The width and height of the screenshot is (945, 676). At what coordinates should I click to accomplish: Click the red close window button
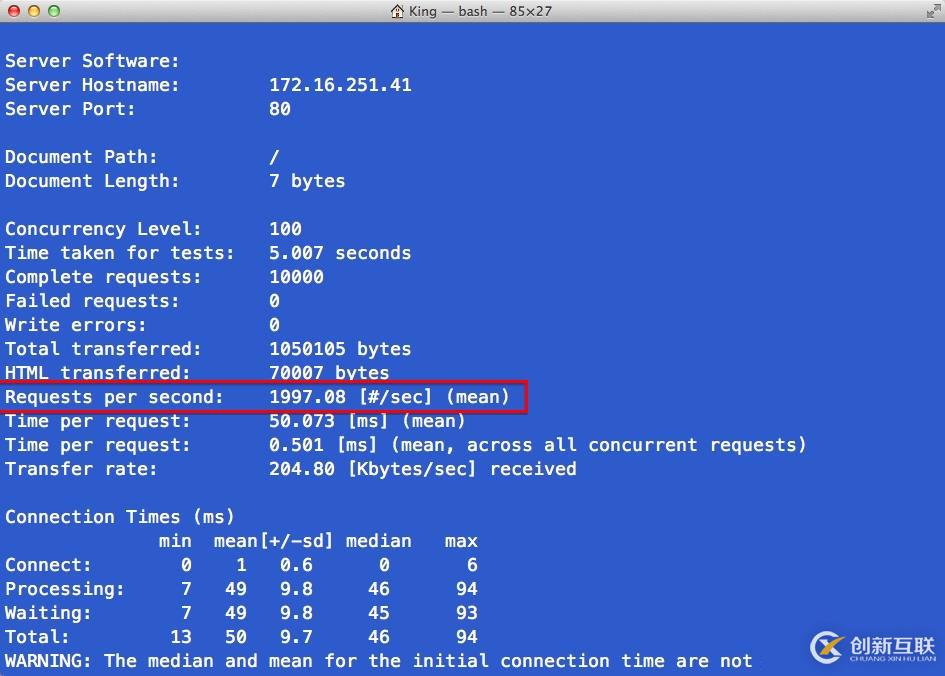pyautogui.click(x=14, y=11)
